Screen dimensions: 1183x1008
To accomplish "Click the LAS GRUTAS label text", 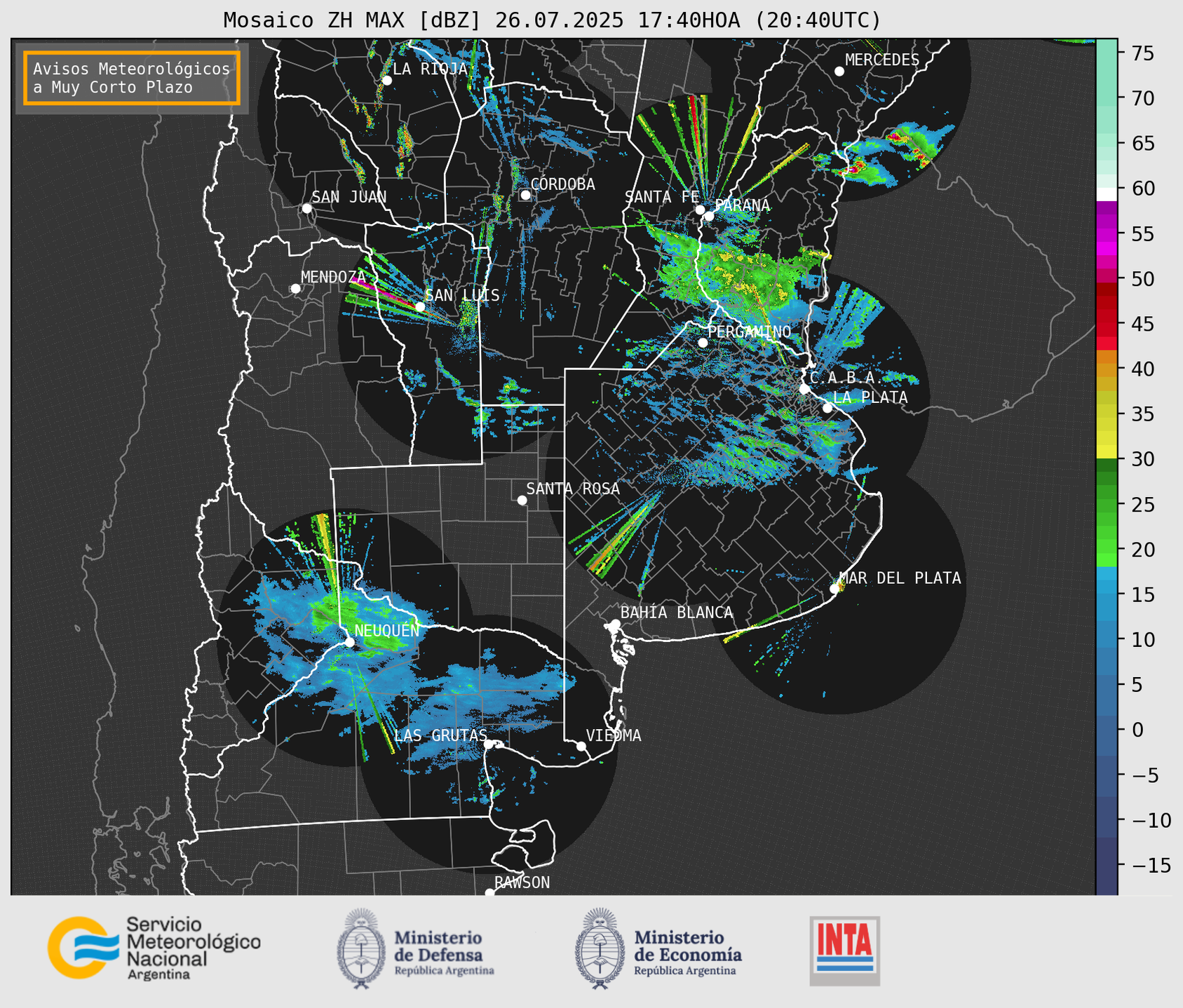I will point(440,735).
